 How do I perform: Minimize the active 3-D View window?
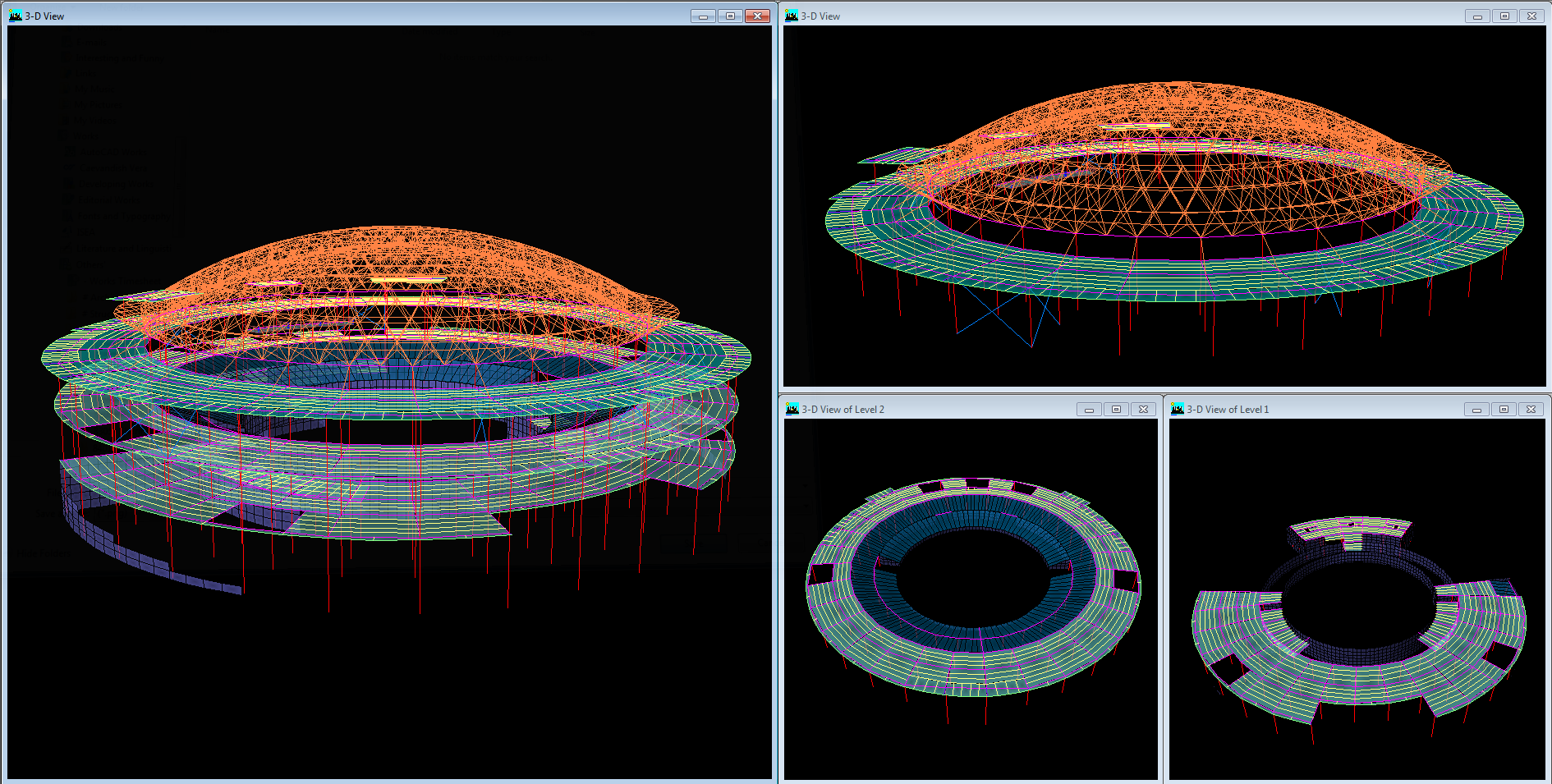click(x=703, y=16)
